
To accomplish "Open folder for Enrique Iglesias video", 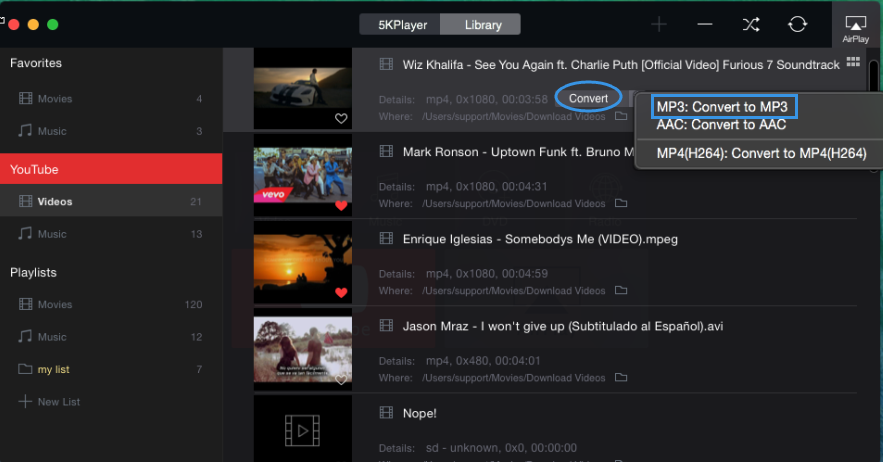I will [x=621, y=290].
